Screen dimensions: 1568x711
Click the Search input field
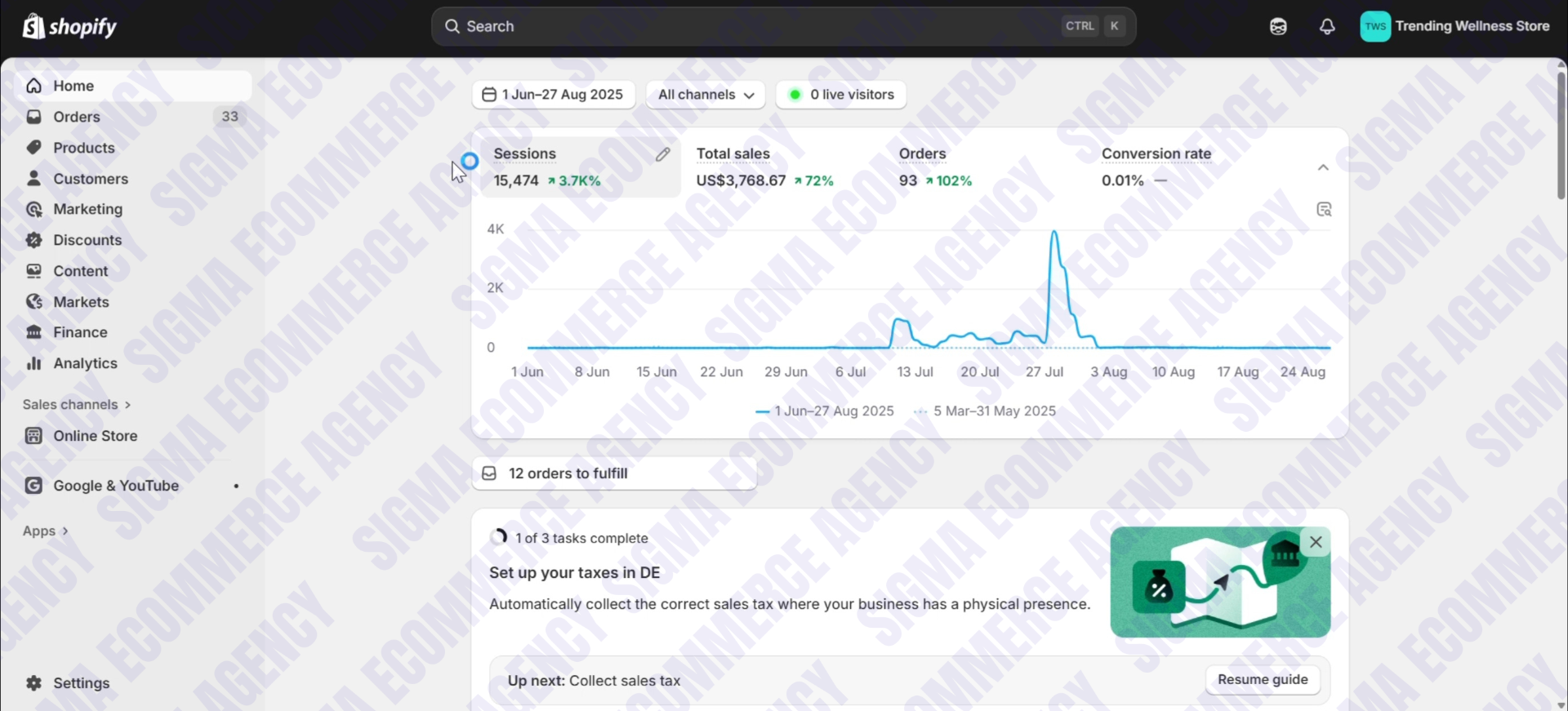[x=783, y=26]
